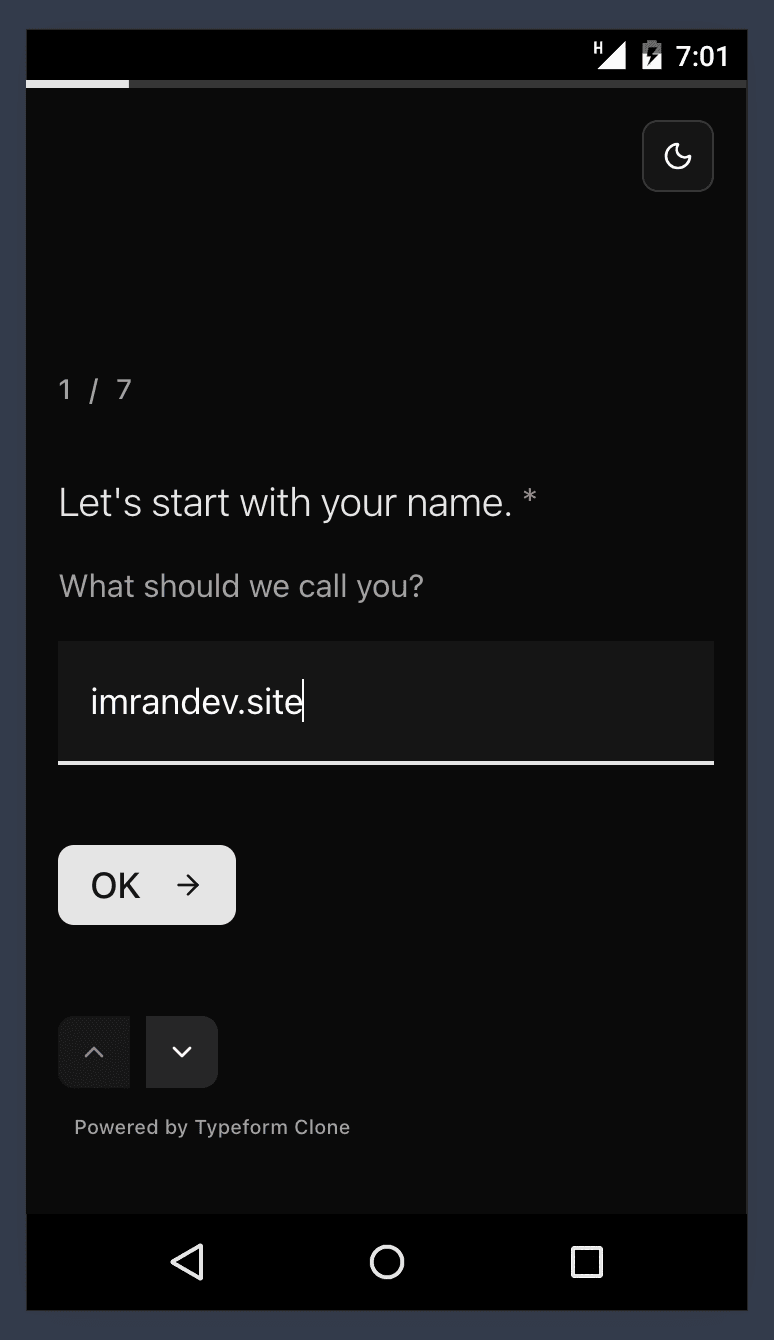The width and height of the screenshot is (774, 1340).
Task: Click the "What should we call you?" subtitle
Action: coord(241,585)
